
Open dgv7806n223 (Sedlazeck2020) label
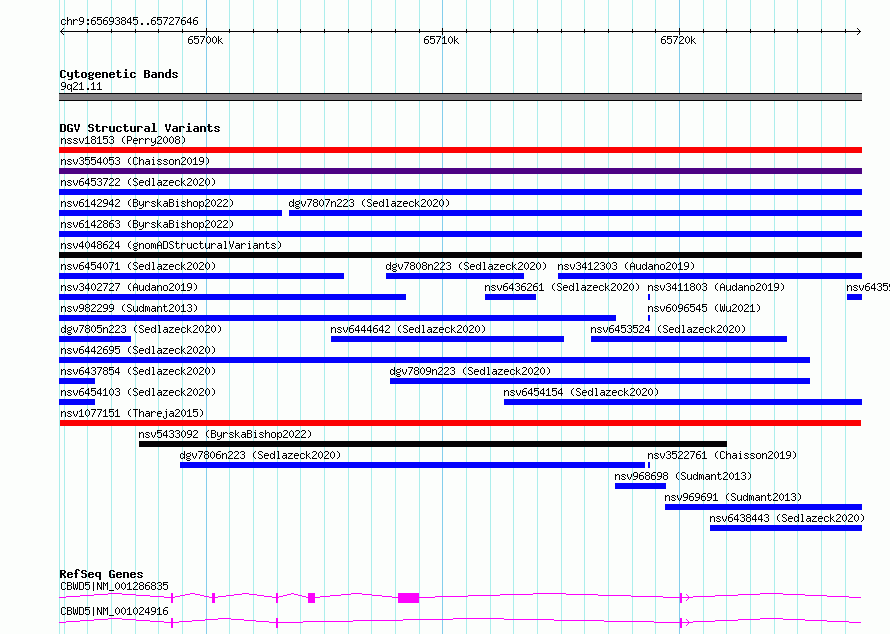260,455
